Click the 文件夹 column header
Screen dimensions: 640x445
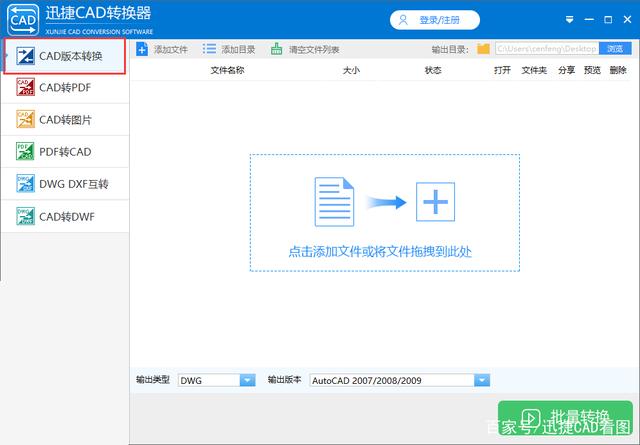[534, 70]
